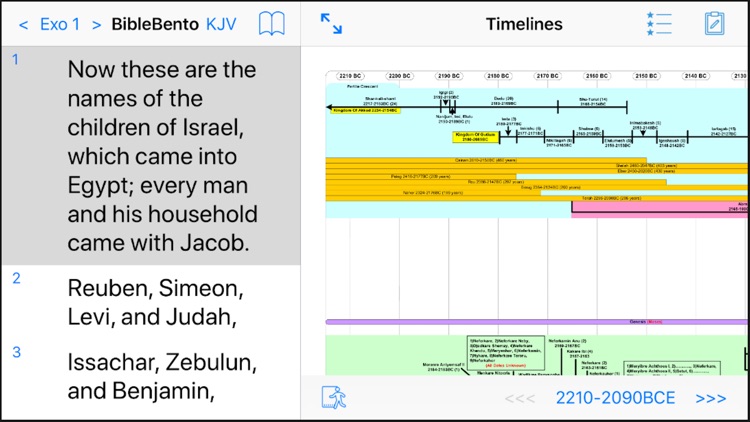
Task: Tap the Dudu reign label on Akkad line
Action: (x=504, y=100)
